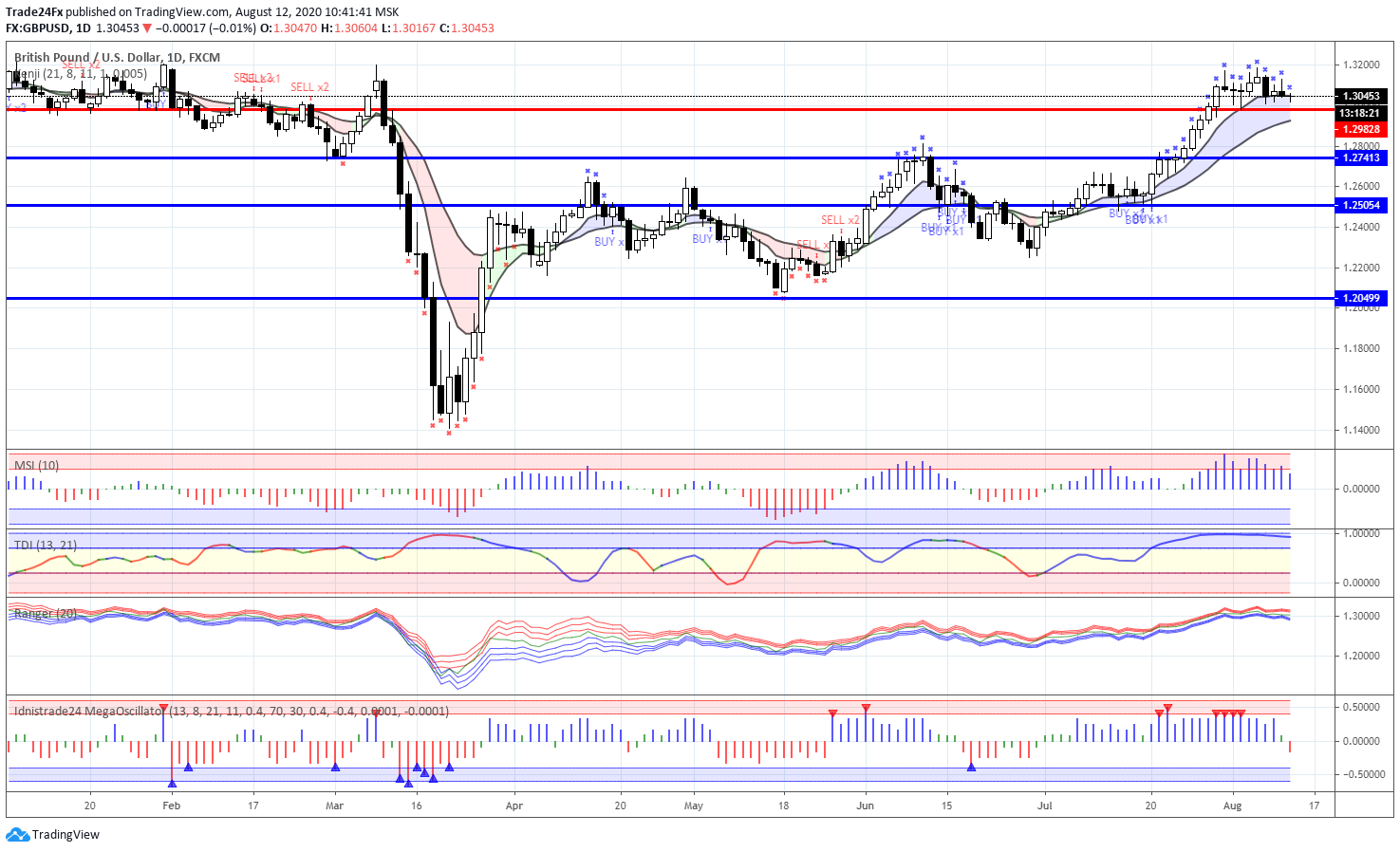This screenshot has width=1400, height=852.
Task: Click the Feb label on the time axis
Action: (171, 806)
